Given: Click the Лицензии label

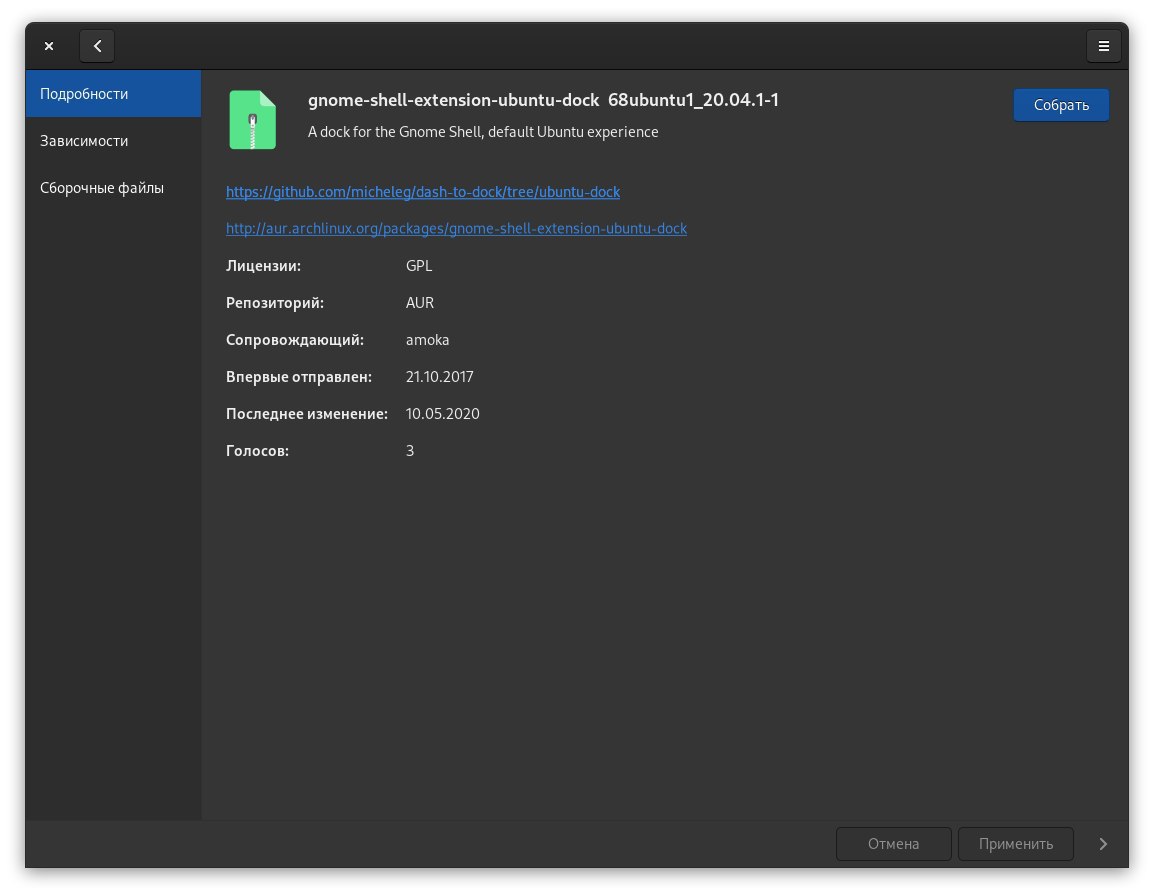Looking at the screenshot, I should 263,266.
